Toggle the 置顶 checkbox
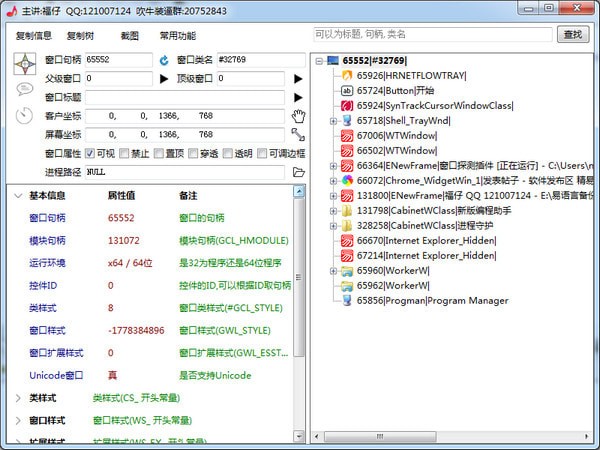 tap(158, 153)
